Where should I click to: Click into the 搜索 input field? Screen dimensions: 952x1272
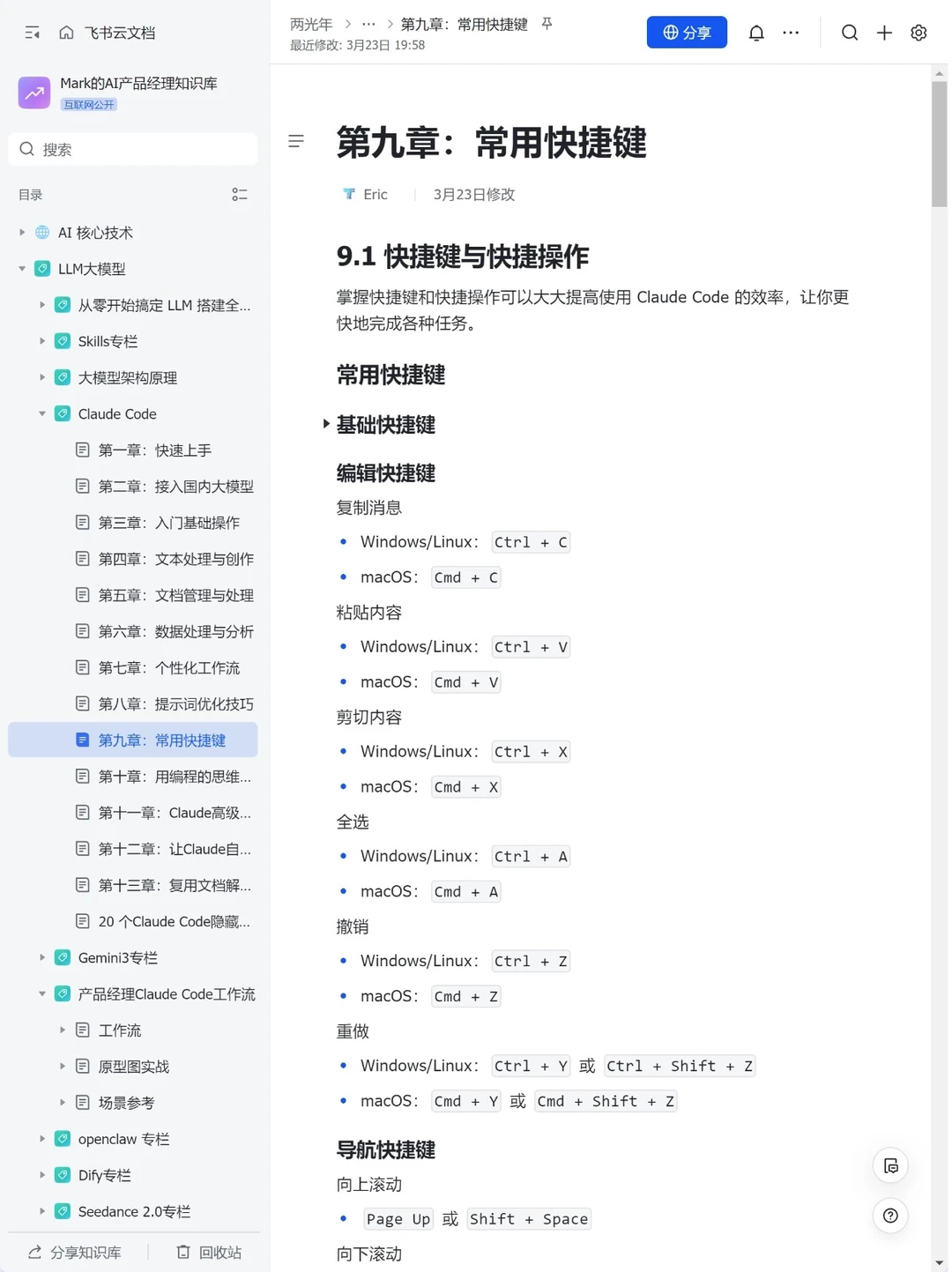[133, 149]
